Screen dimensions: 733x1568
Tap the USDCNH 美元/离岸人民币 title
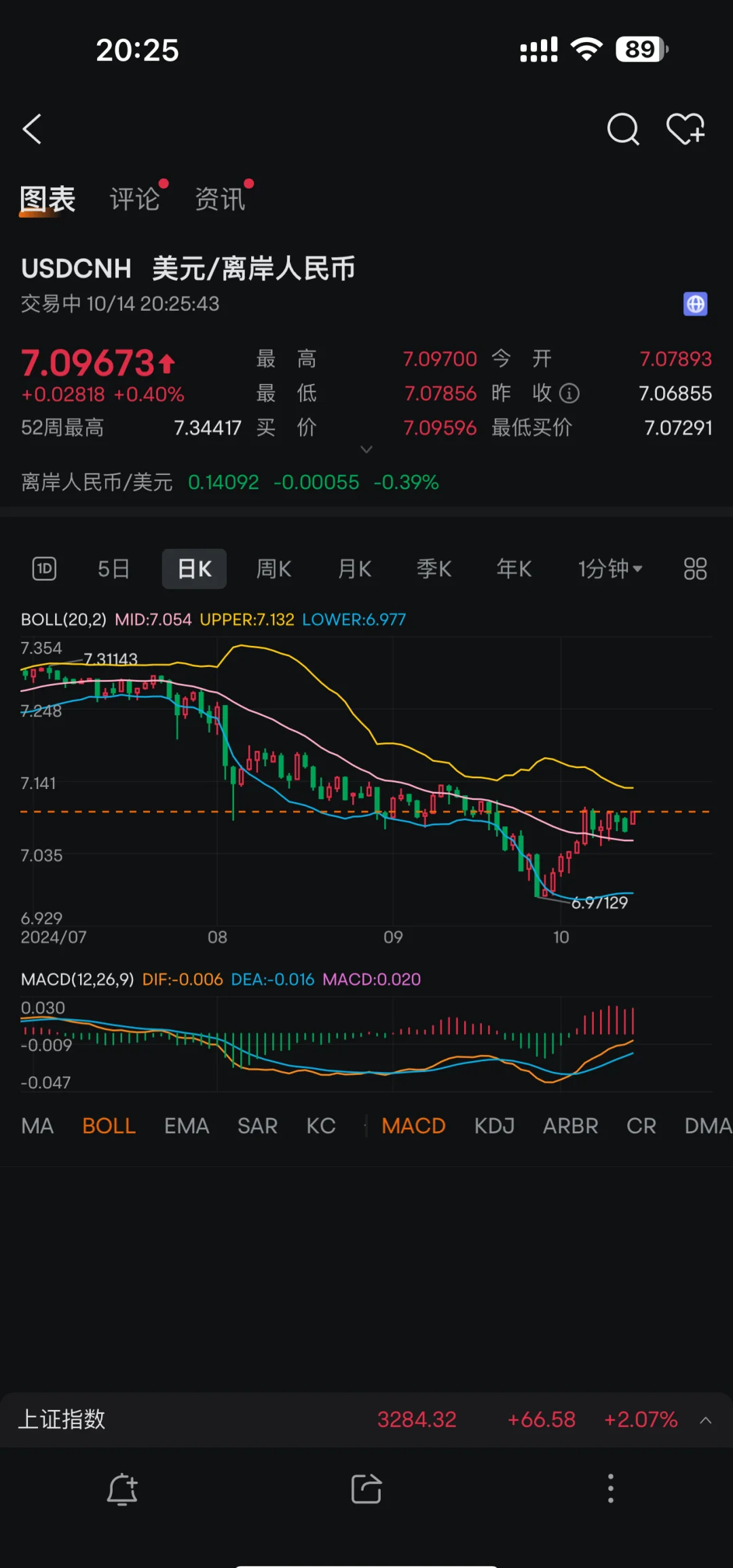pyautogui.click(x=188, y=269)
